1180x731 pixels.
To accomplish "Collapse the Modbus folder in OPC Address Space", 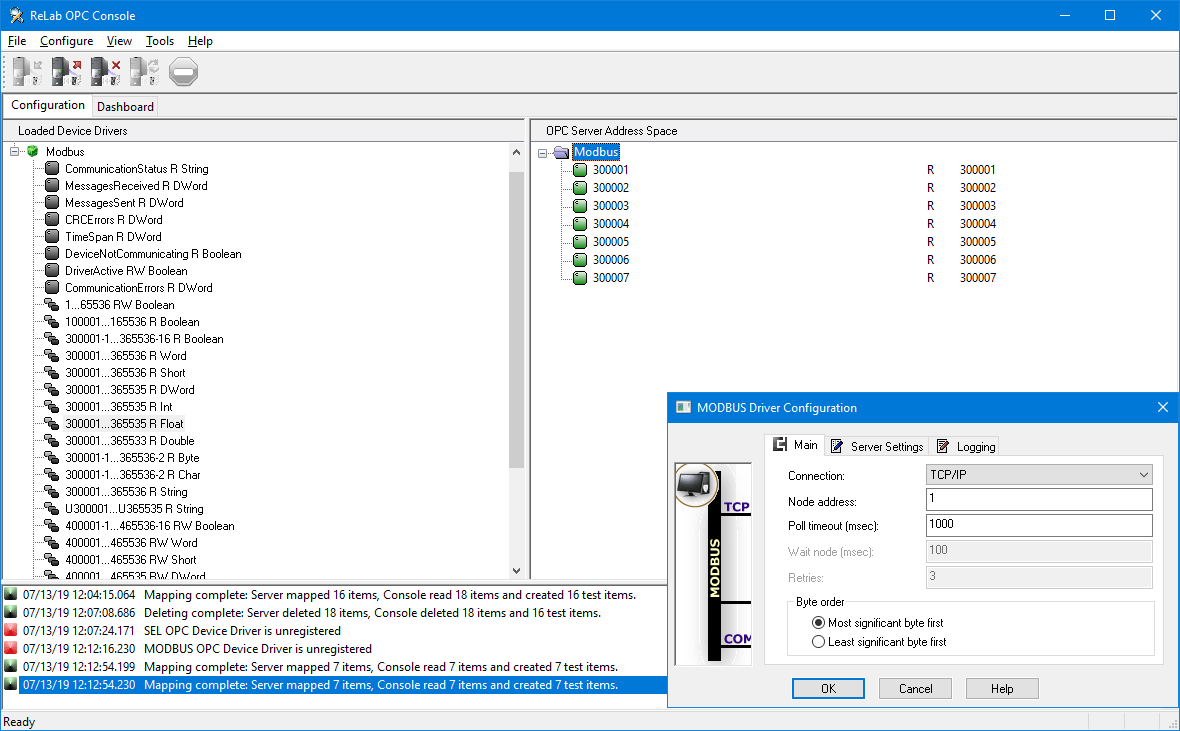I will 543,153.
